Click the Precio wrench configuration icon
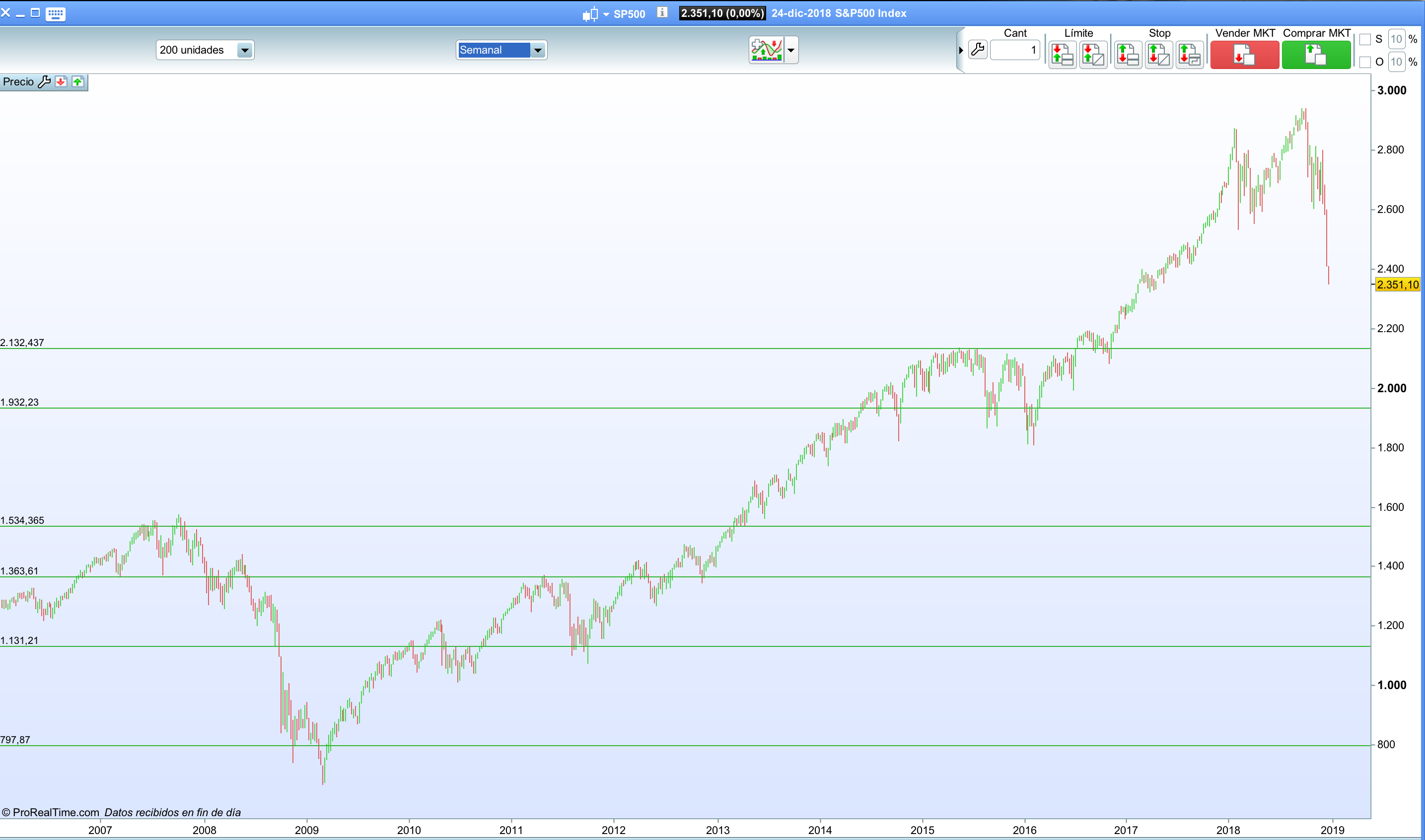1425x840 pixels. click(x=44, y=82)
